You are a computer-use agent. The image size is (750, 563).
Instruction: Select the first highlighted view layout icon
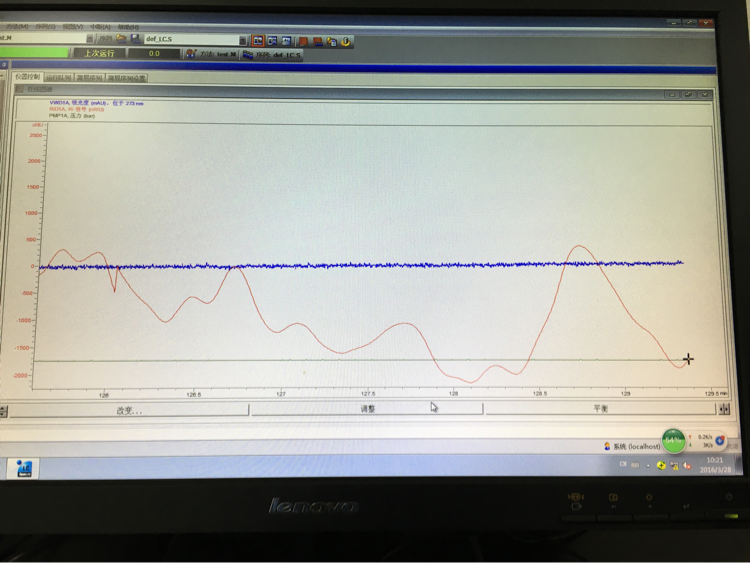(258, 41)
